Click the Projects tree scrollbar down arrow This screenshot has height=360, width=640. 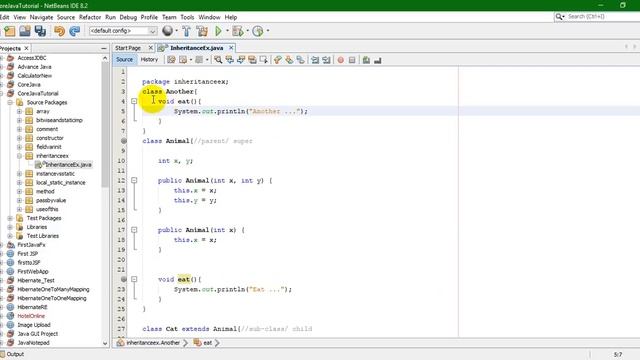pos(105,343)
